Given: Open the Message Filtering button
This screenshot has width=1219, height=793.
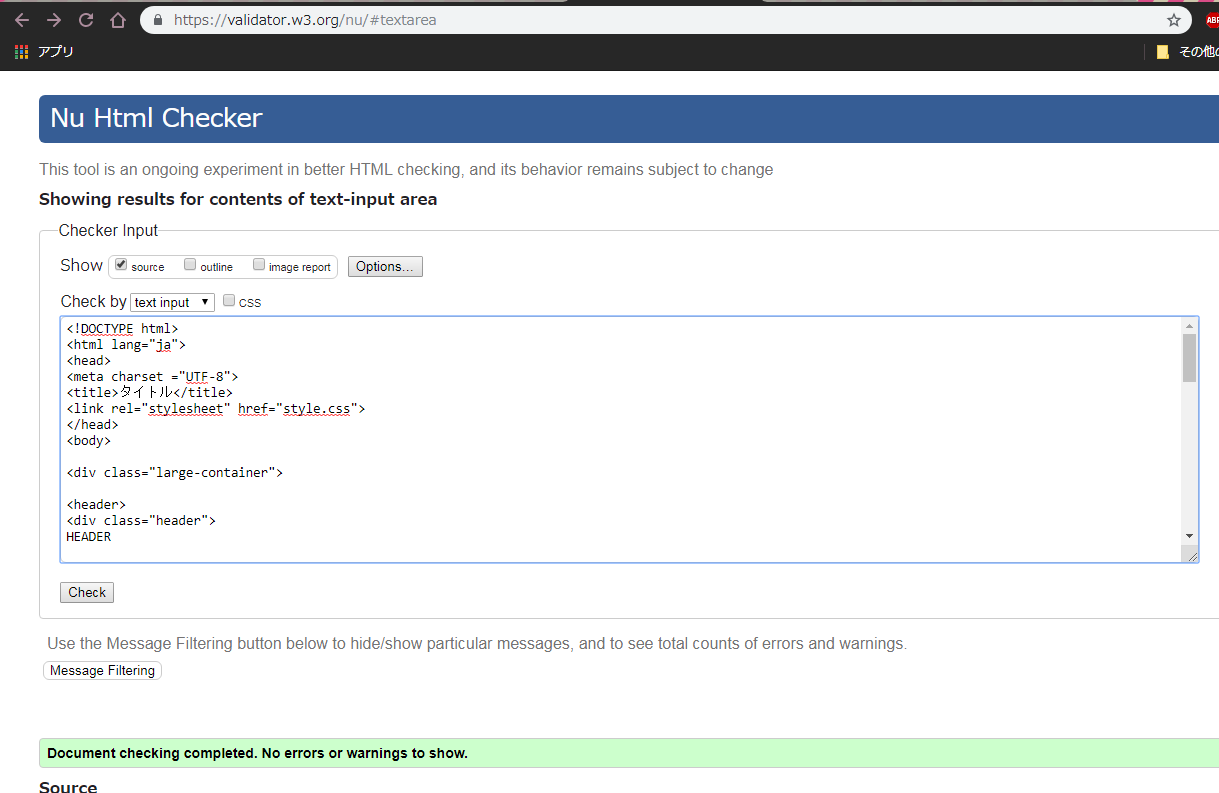Looking at the screenshot, I should pos(102,671).
